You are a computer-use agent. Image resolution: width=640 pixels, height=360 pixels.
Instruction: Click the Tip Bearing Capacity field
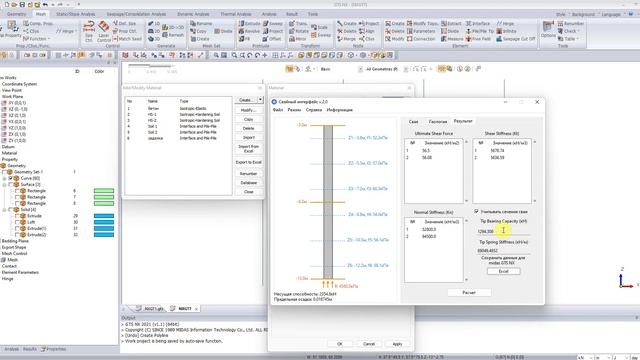click(503, 231)
